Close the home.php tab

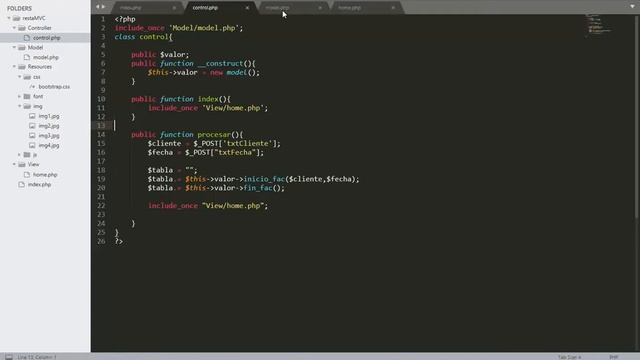[x=393, y=8]
